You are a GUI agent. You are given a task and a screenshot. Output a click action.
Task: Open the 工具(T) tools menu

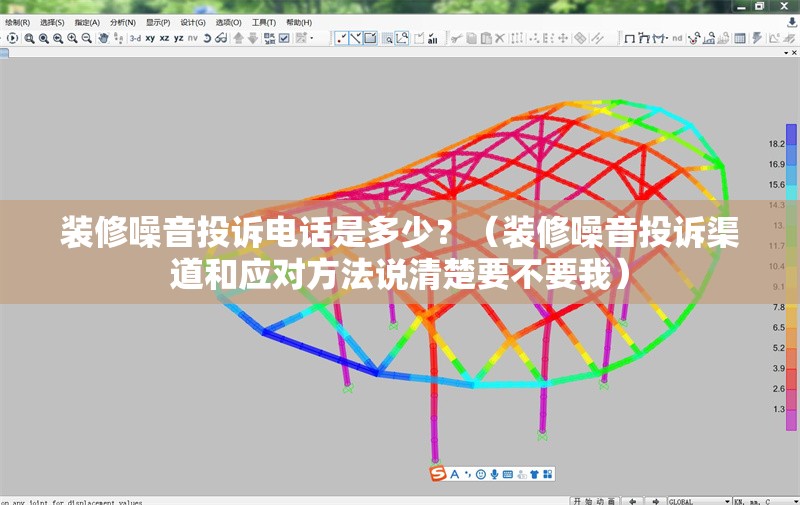tap(263, 22)
